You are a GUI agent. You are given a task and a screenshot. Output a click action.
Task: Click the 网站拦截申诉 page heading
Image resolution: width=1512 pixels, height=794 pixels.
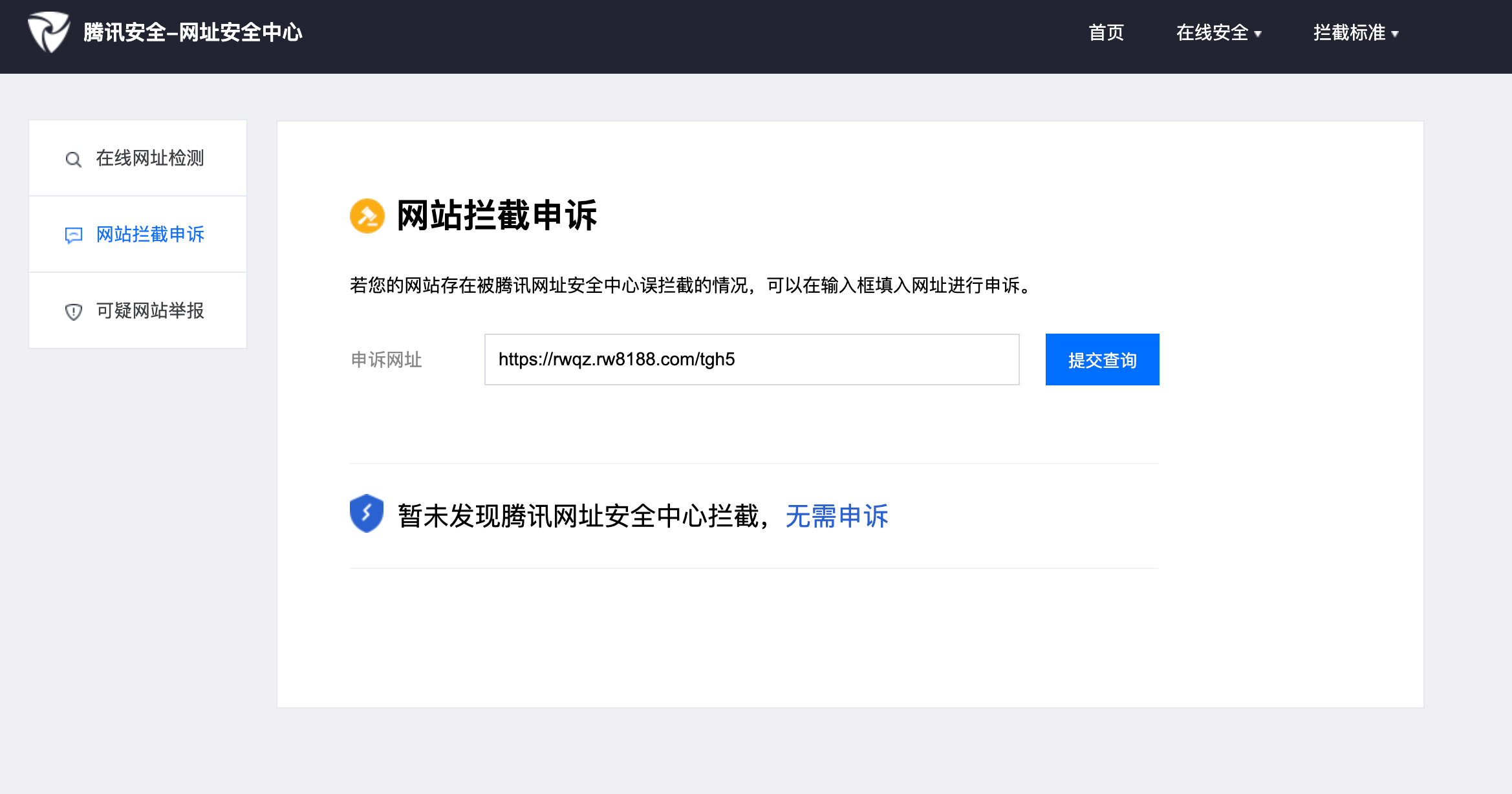coord(497,216)
